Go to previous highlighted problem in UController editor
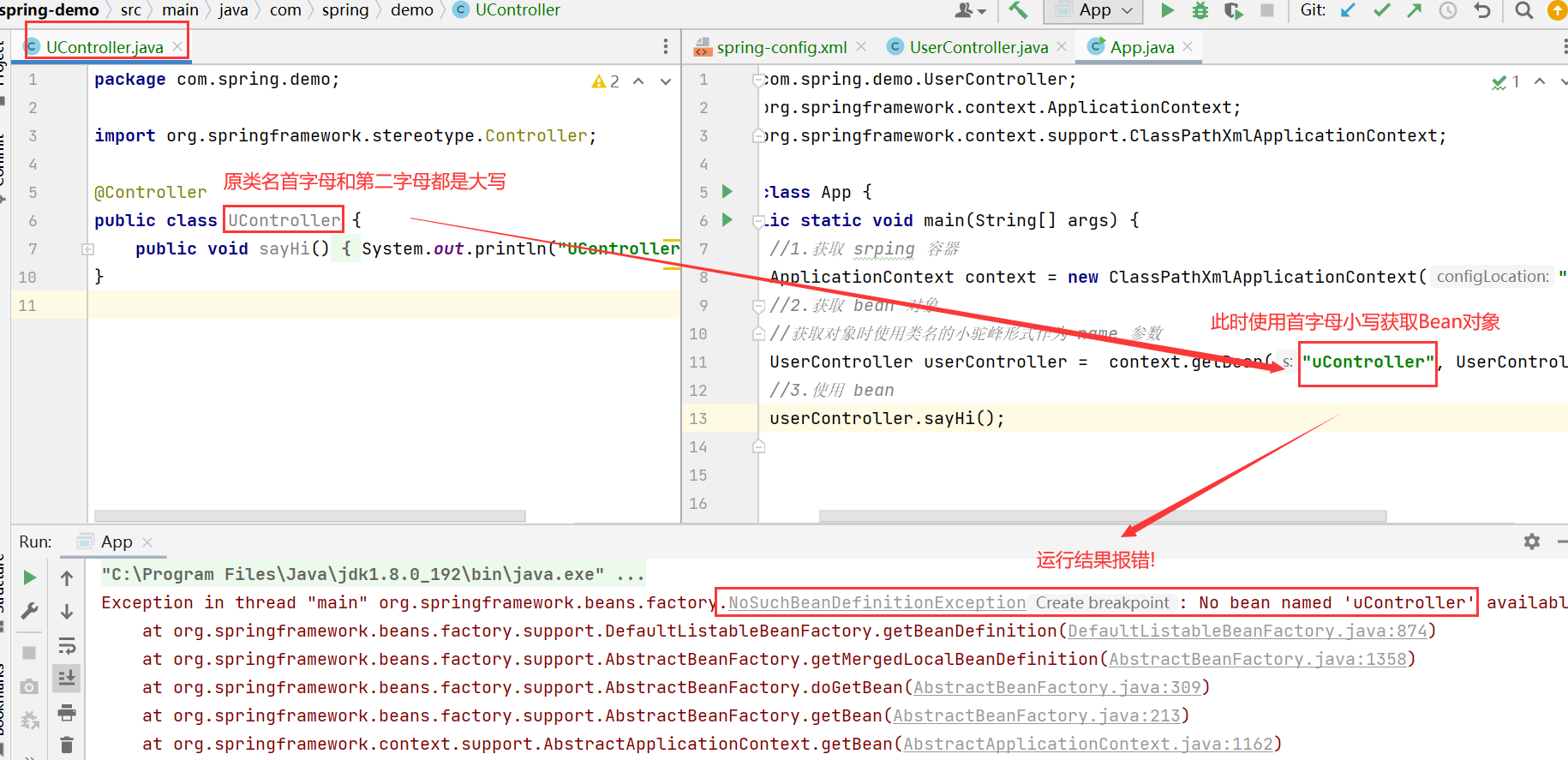Viewport: 1568px width, 760px height. 638,81
